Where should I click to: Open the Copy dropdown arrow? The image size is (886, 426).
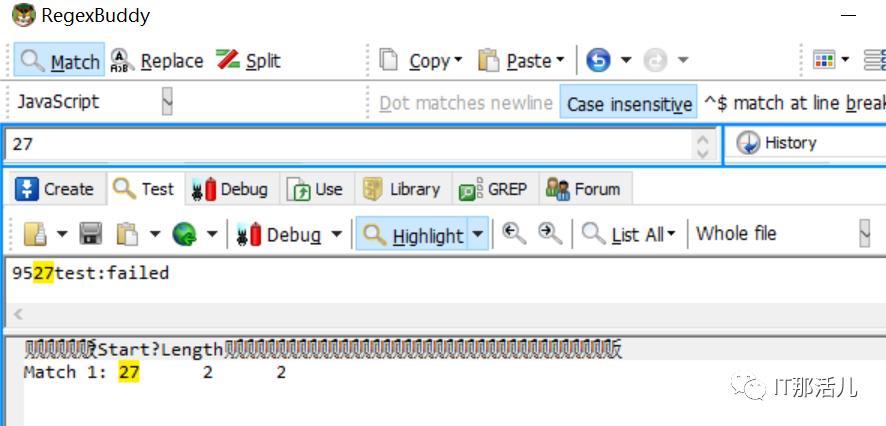point(458,59)
